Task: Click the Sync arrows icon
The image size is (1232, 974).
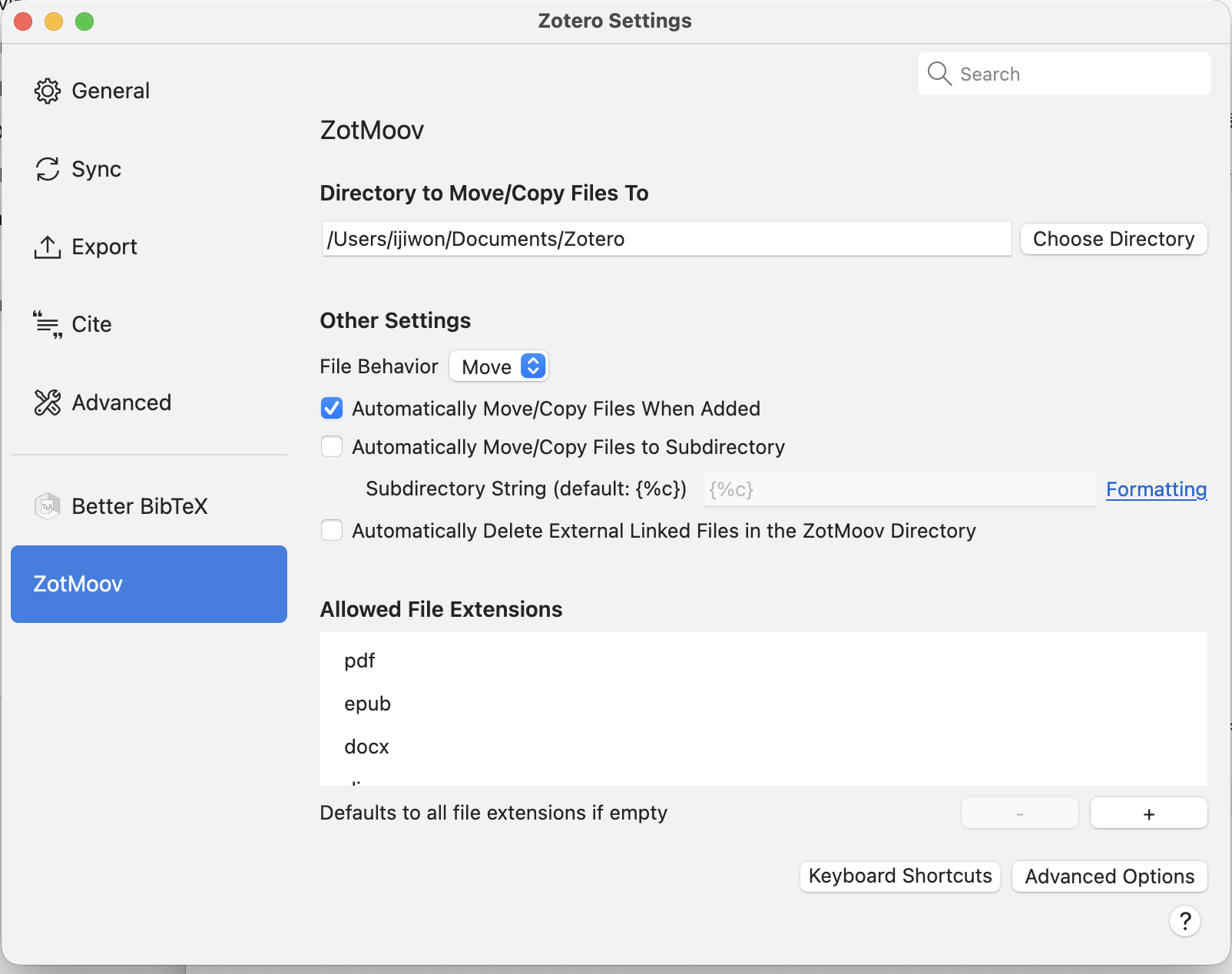Action: (48, 169)
